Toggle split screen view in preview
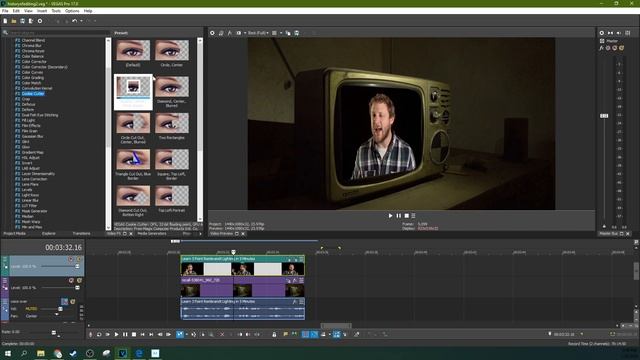 click(239, 33)
